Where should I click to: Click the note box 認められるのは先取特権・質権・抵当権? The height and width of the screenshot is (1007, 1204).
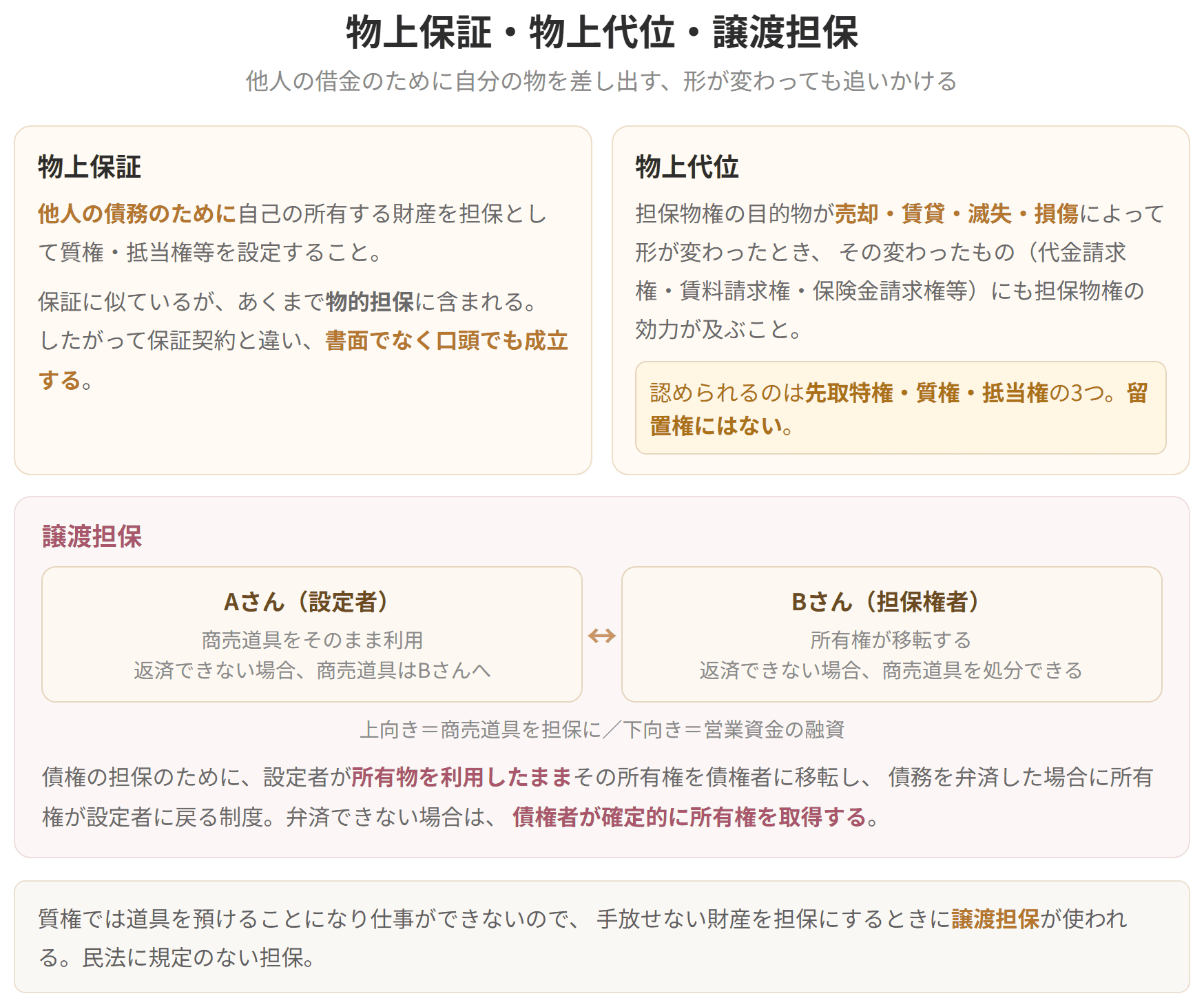click(x=900, y=408)
